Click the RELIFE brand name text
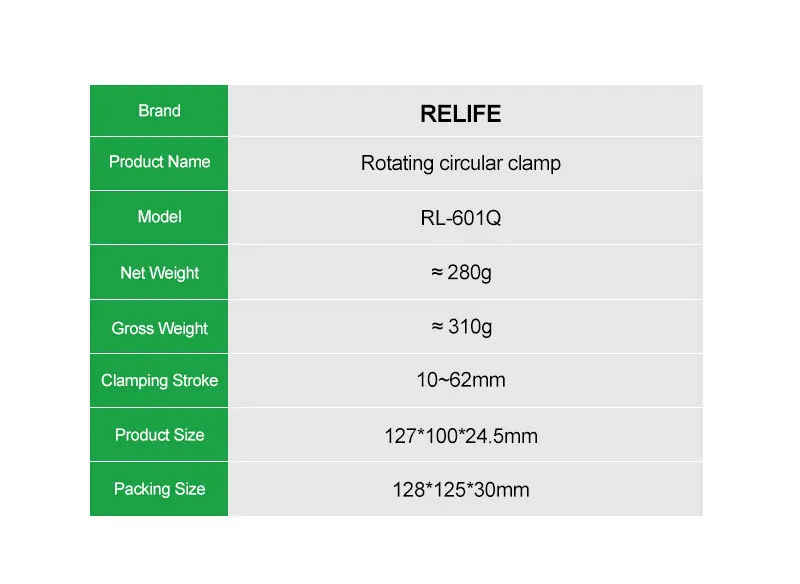 [x=461, y=114]
